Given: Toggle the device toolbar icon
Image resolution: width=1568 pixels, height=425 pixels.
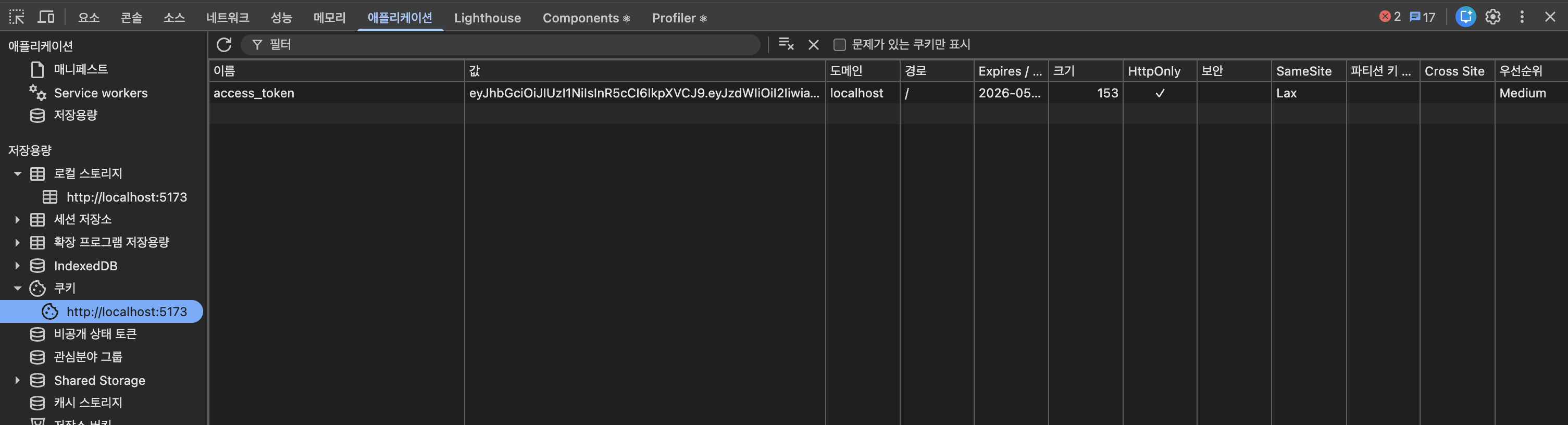Looking at the screenshot, I should (46, 17).
